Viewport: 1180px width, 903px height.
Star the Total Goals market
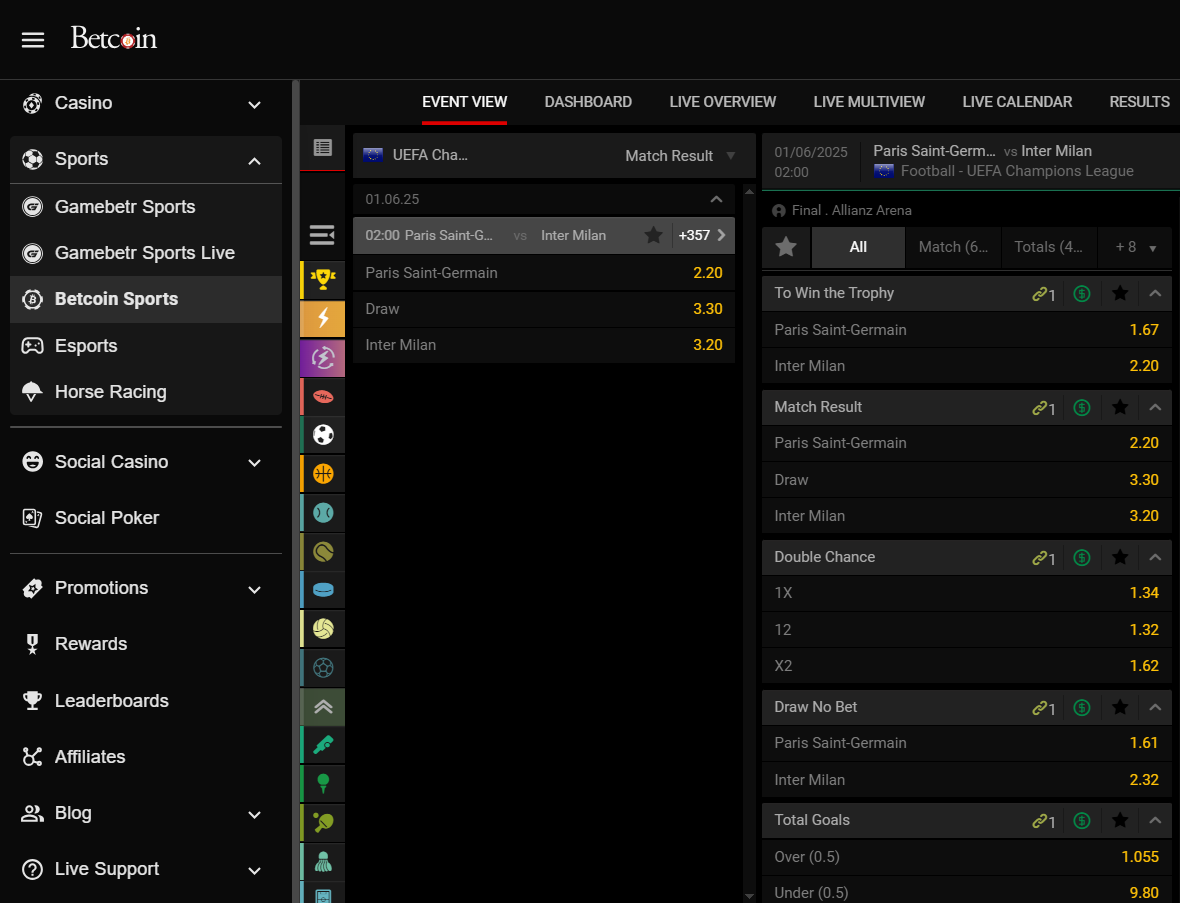click(x=1120, y=820)
